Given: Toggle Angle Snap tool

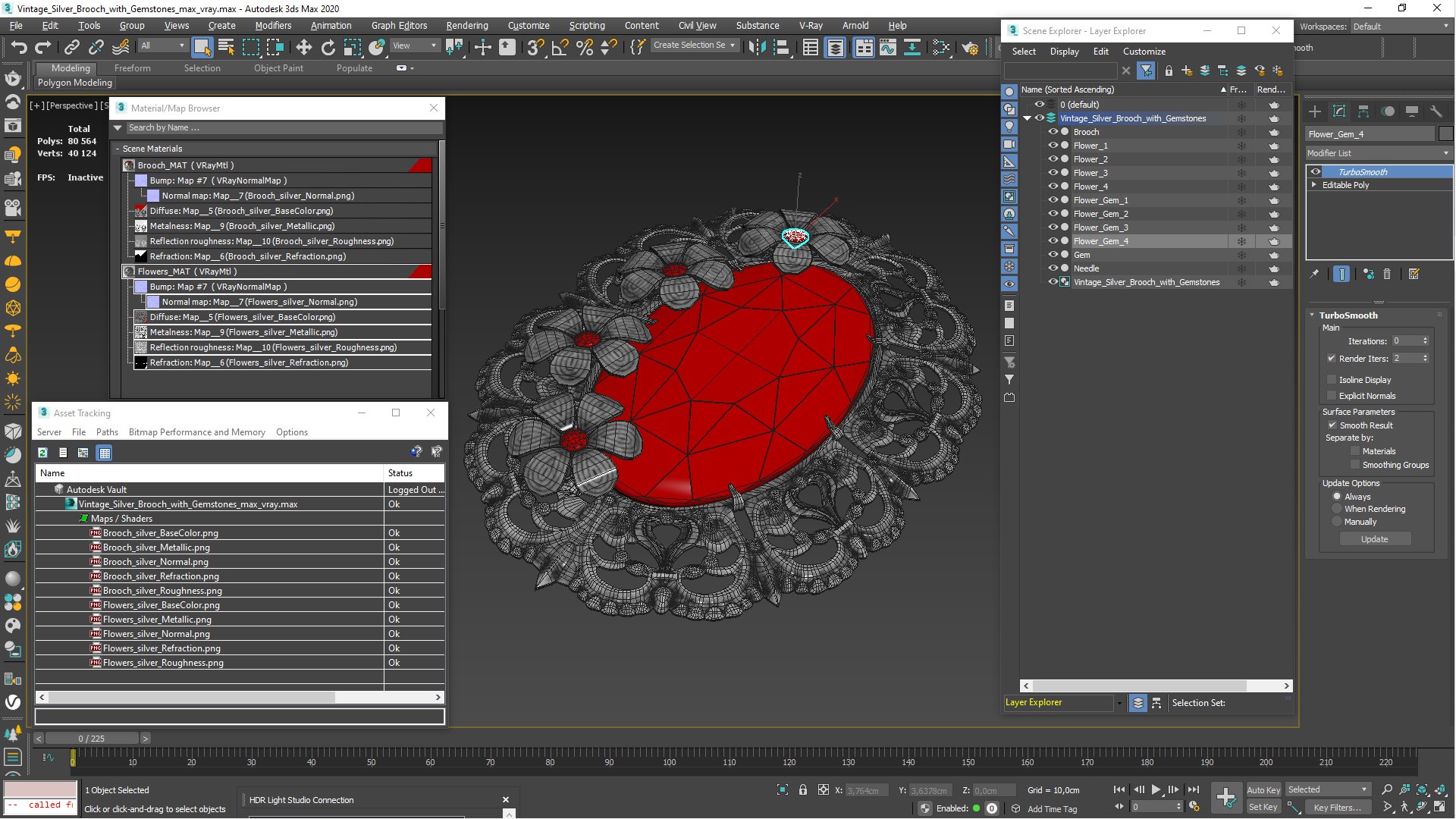Looking at the screenshot, I should [560, 47].
